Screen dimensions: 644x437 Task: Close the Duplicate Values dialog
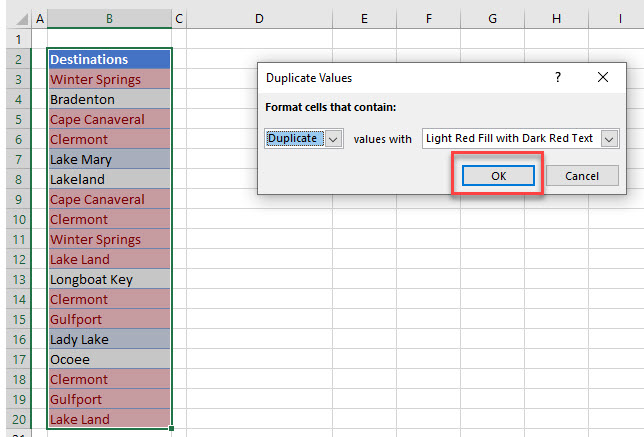pyautogui.click(x=603, y=77)
